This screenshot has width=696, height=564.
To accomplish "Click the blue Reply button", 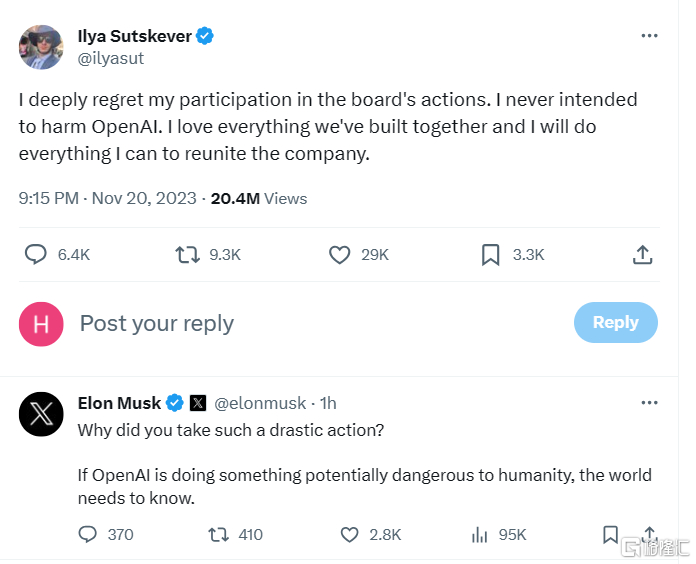I will pyautogui.click(x=615, y=322).
